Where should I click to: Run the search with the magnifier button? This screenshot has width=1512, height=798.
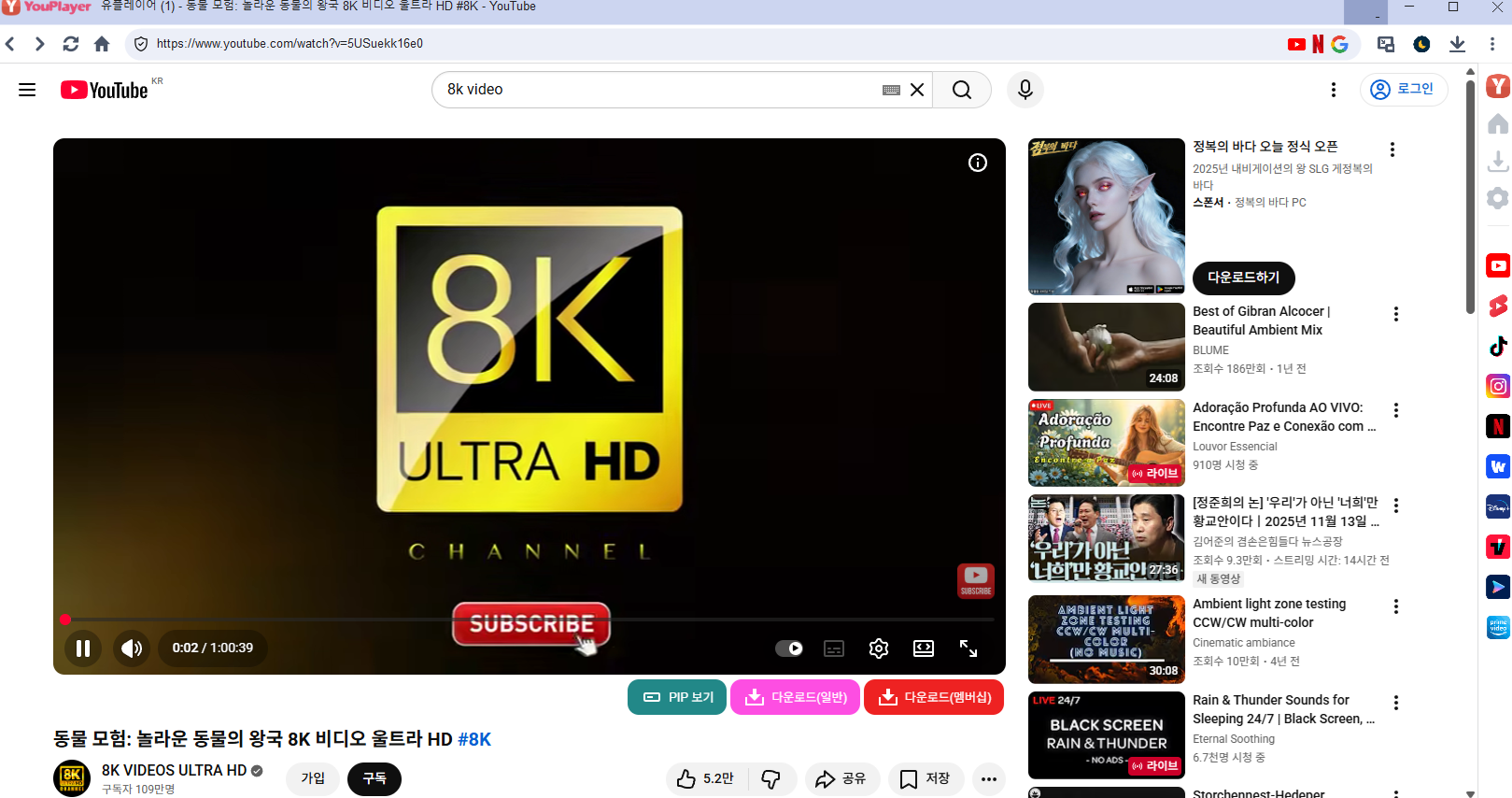coord(962,90)
